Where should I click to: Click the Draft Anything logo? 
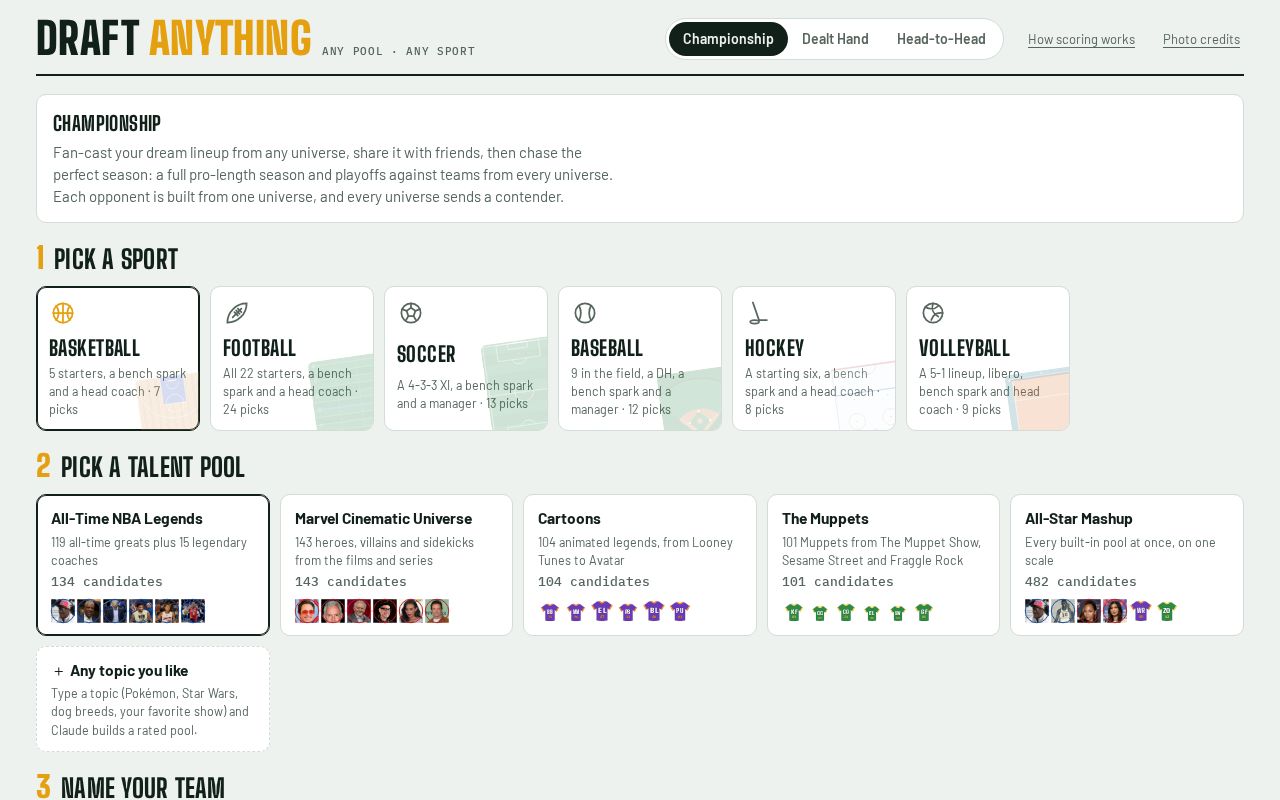click(173, 38)
